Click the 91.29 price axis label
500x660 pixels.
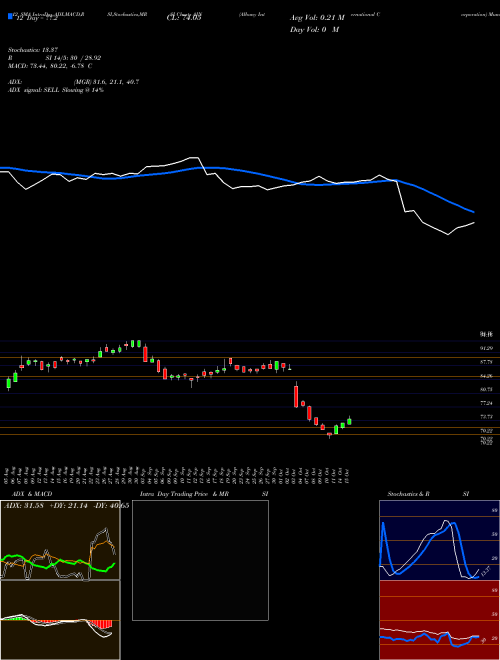pyautogui.click(x=486, y=348)
